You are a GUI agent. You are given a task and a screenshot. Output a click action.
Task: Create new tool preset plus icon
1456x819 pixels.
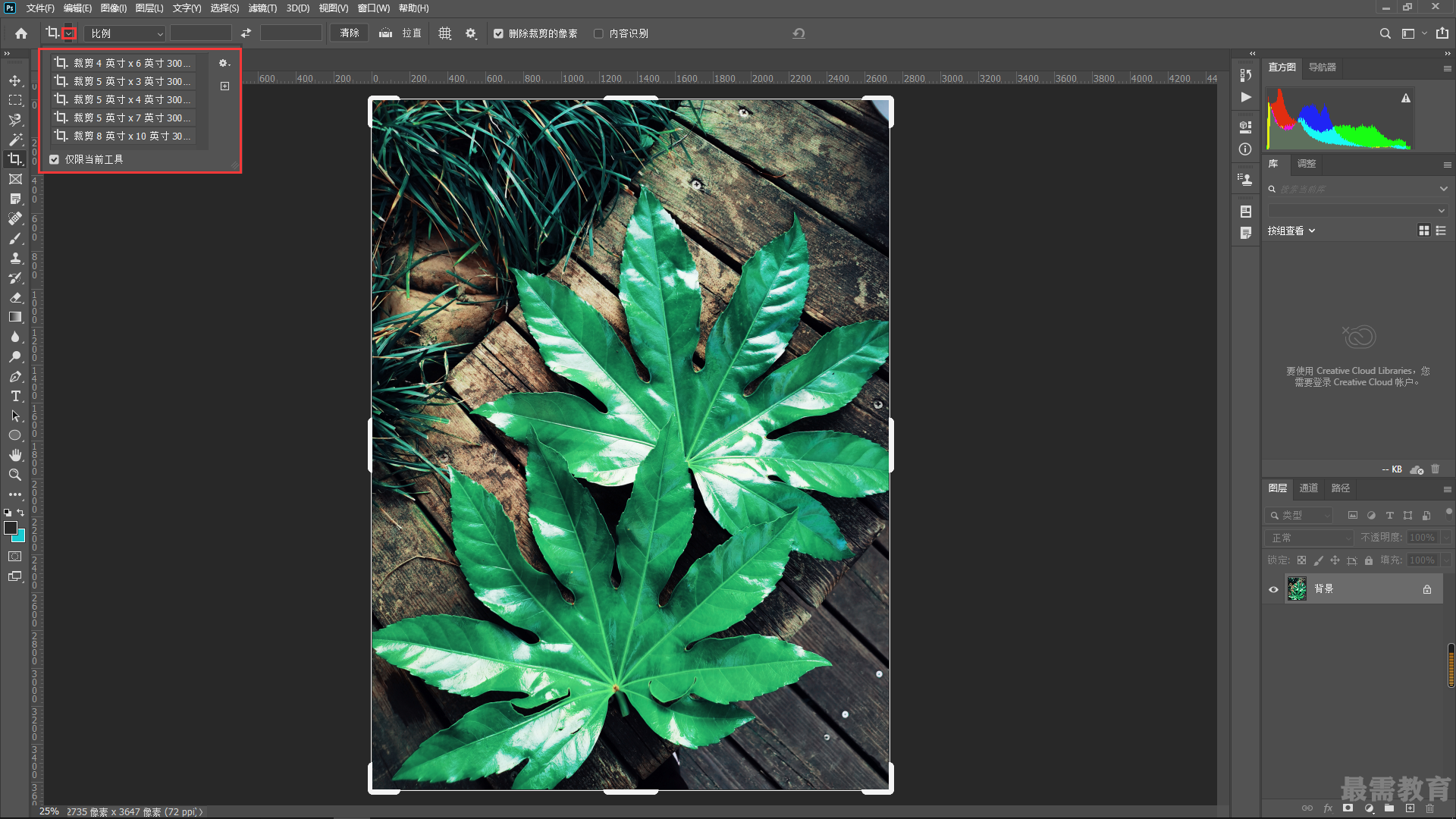224,86
